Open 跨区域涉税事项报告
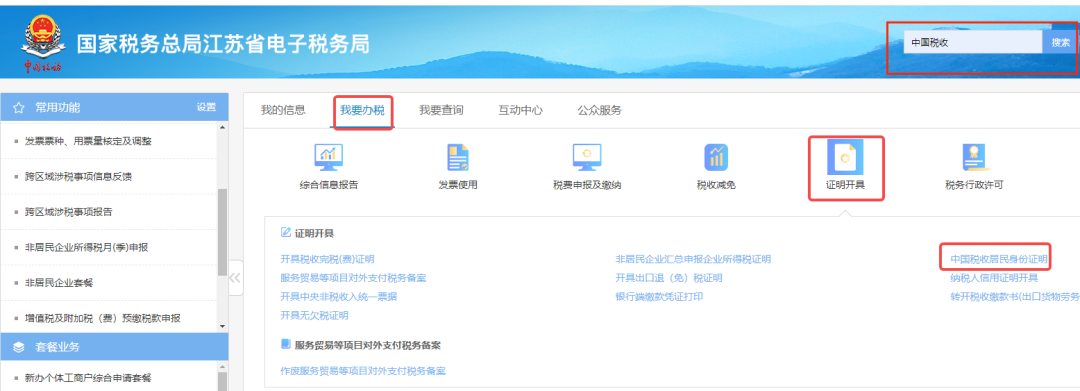This screenshot has width=1080, height=391. click(68, 212)
